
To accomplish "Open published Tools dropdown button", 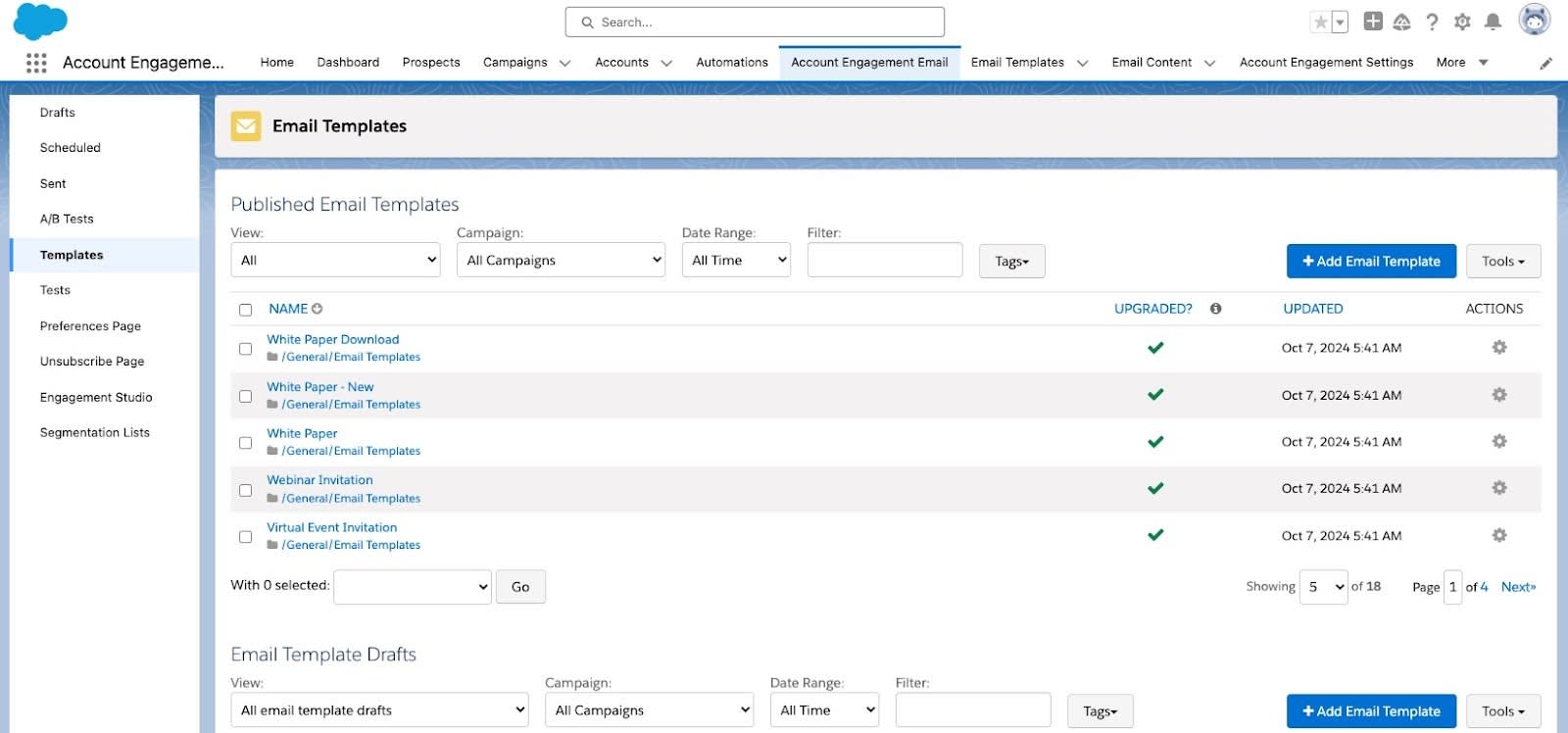I will (x=1503, y=262).
